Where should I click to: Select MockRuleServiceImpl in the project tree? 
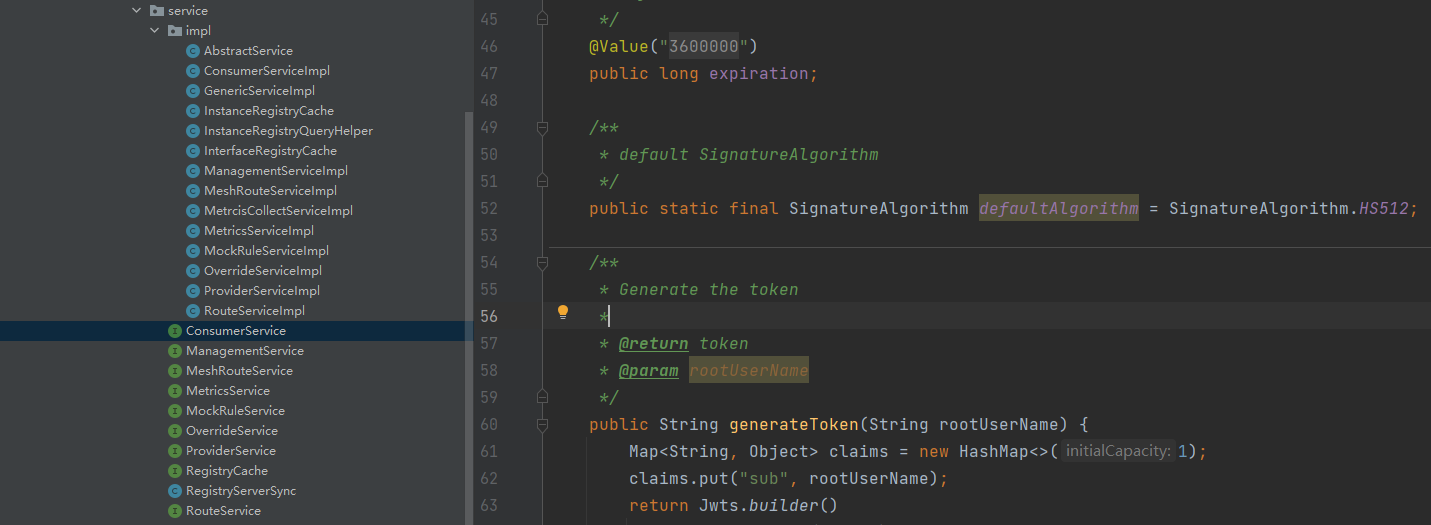pos(266,251)
